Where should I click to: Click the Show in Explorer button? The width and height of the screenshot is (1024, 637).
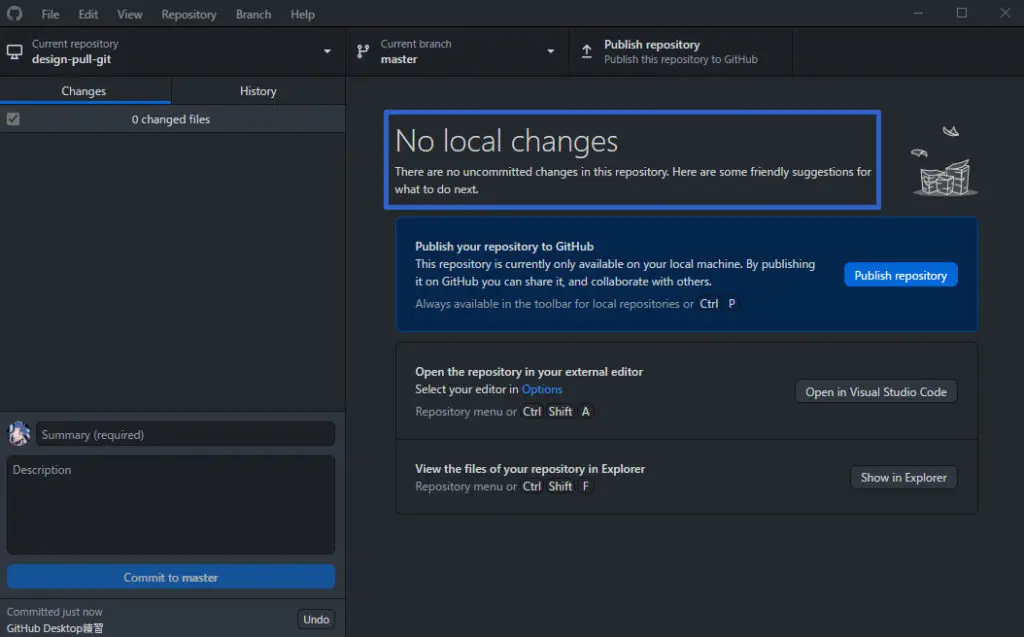pyautogui.click(x=903, y=478)
